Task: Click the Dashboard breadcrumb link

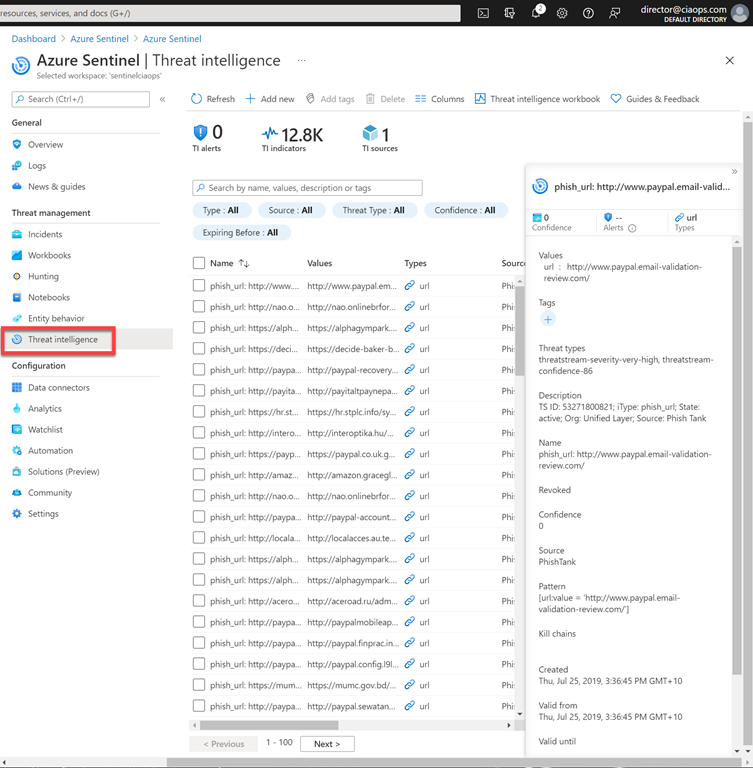Action: click(33, 39)
